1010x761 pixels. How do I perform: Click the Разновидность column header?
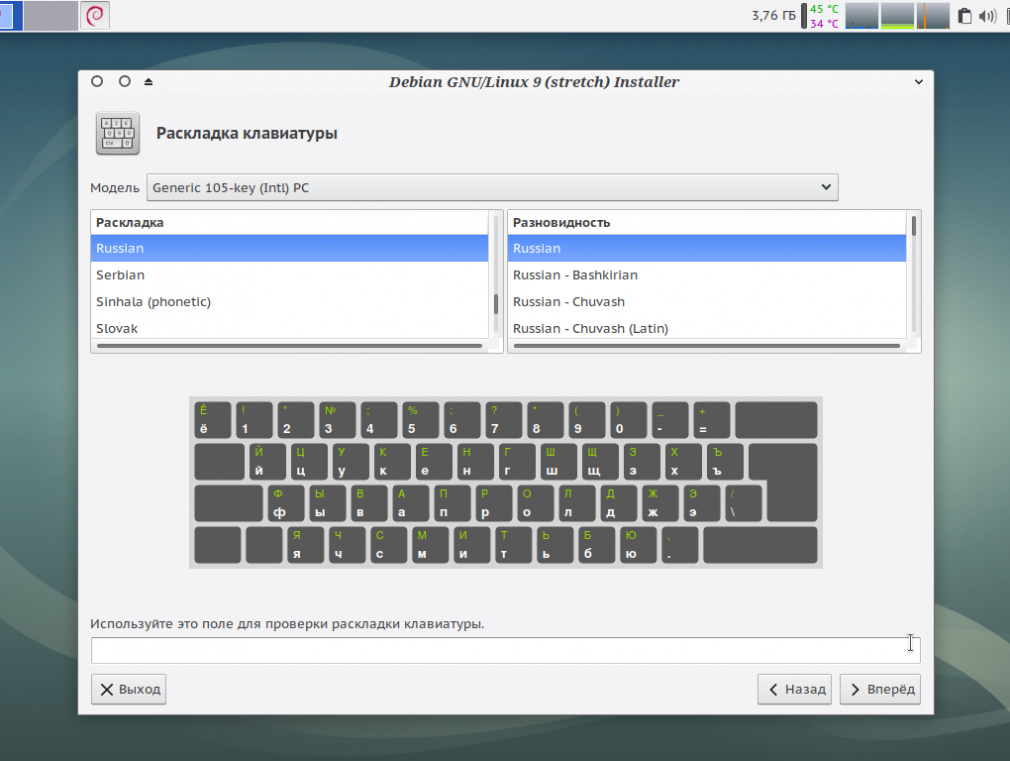(707, 223)
